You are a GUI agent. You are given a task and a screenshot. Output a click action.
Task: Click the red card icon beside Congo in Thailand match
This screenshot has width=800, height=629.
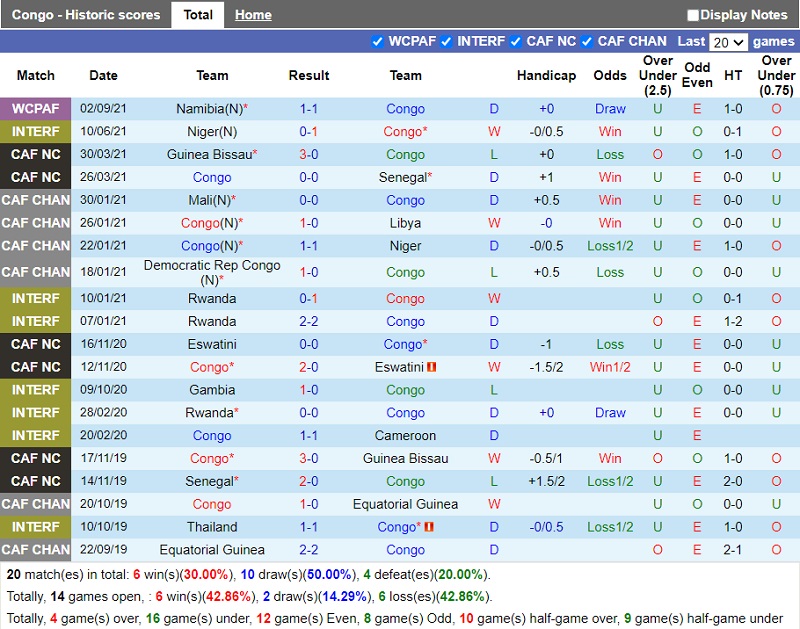[x=428, y=527]
